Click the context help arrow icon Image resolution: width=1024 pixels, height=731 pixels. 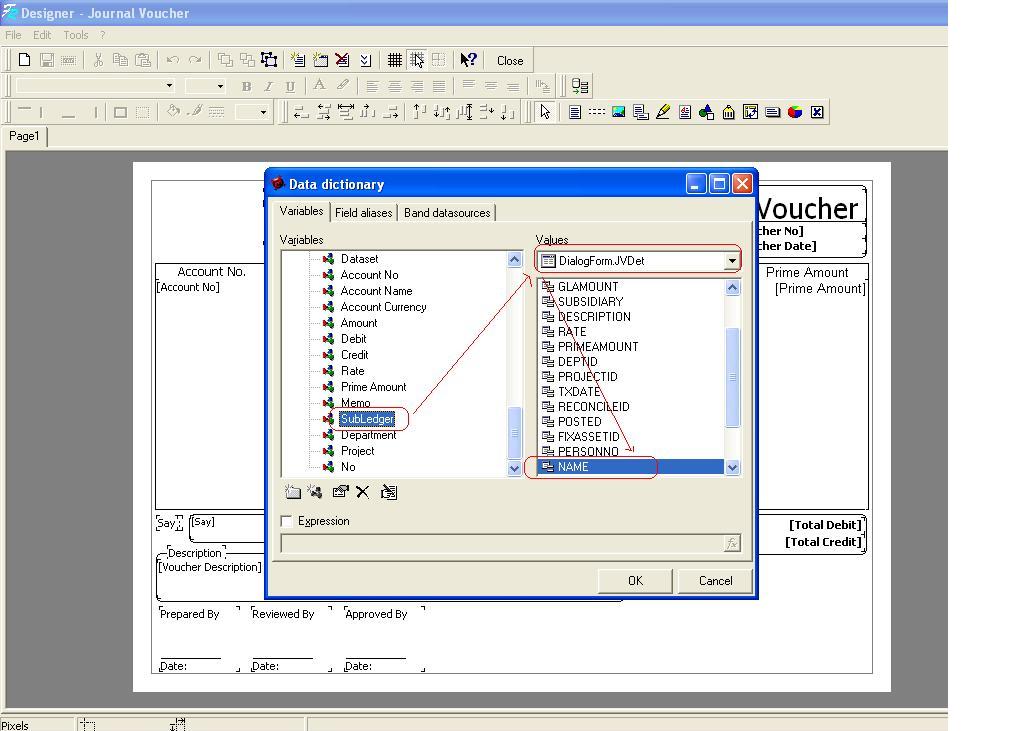(468, 60)
